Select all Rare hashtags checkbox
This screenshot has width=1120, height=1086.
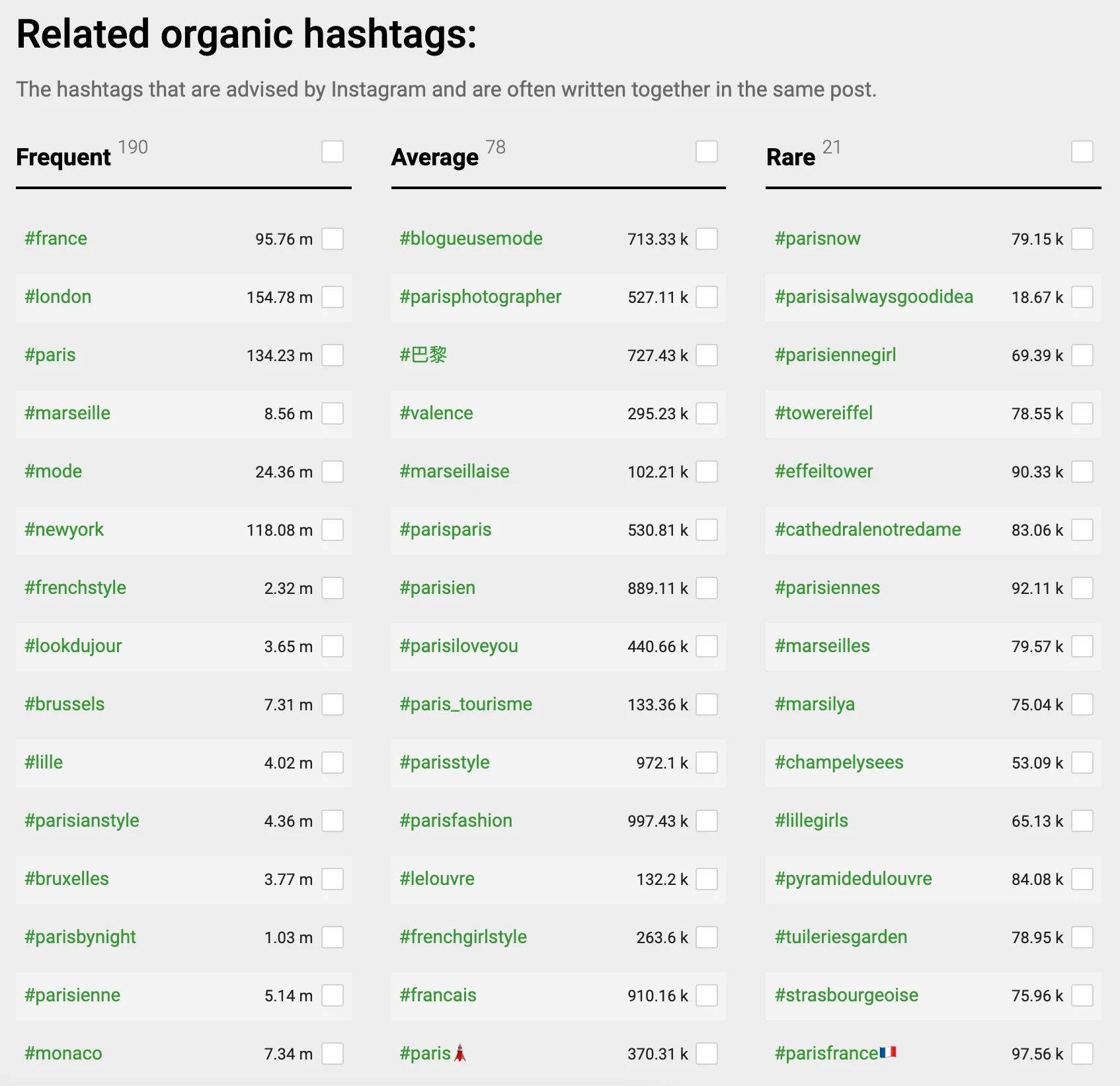click(x=1082, y=151)
